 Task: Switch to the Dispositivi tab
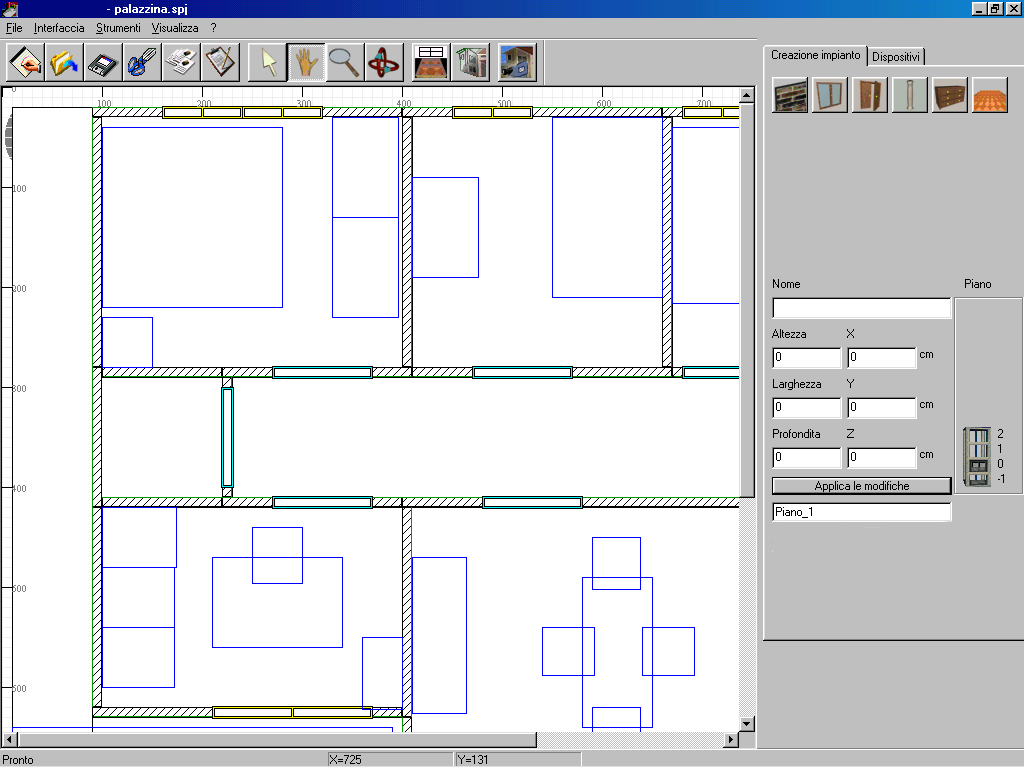point(896,57)
